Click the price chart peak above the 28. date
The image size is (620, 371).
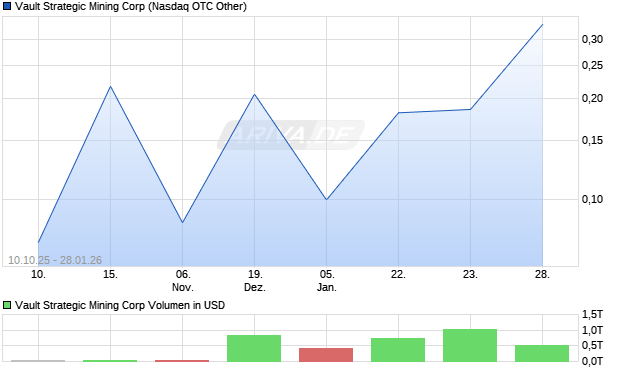click(542, 25)
